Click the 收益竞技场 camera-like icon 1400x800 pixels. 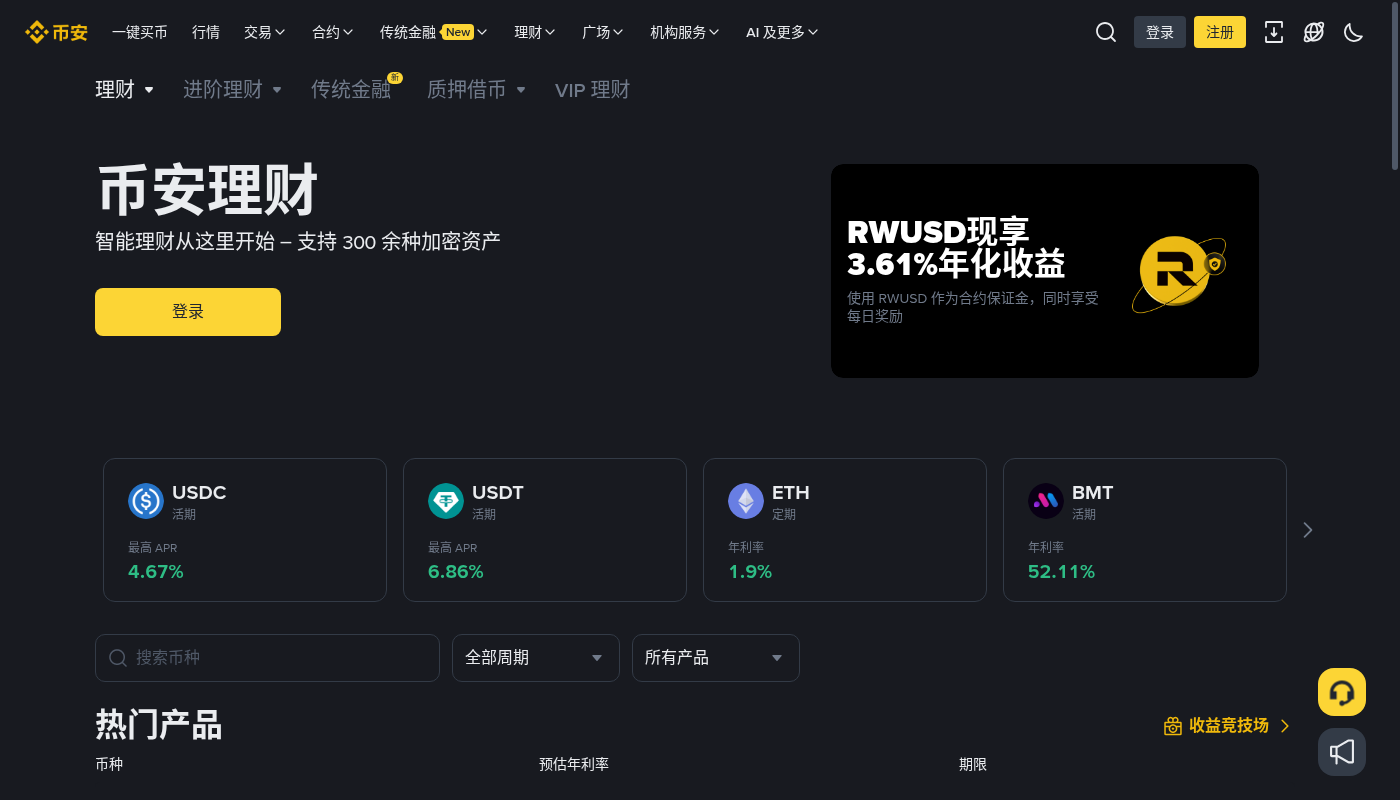coord(1173,726)
